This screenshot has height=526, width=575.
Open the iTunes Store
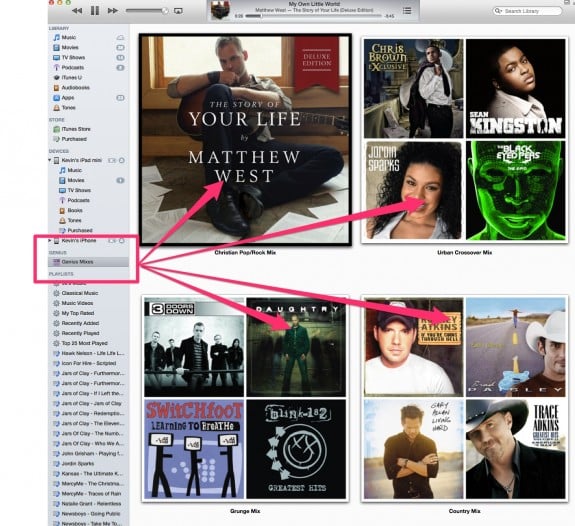point(76,129)
